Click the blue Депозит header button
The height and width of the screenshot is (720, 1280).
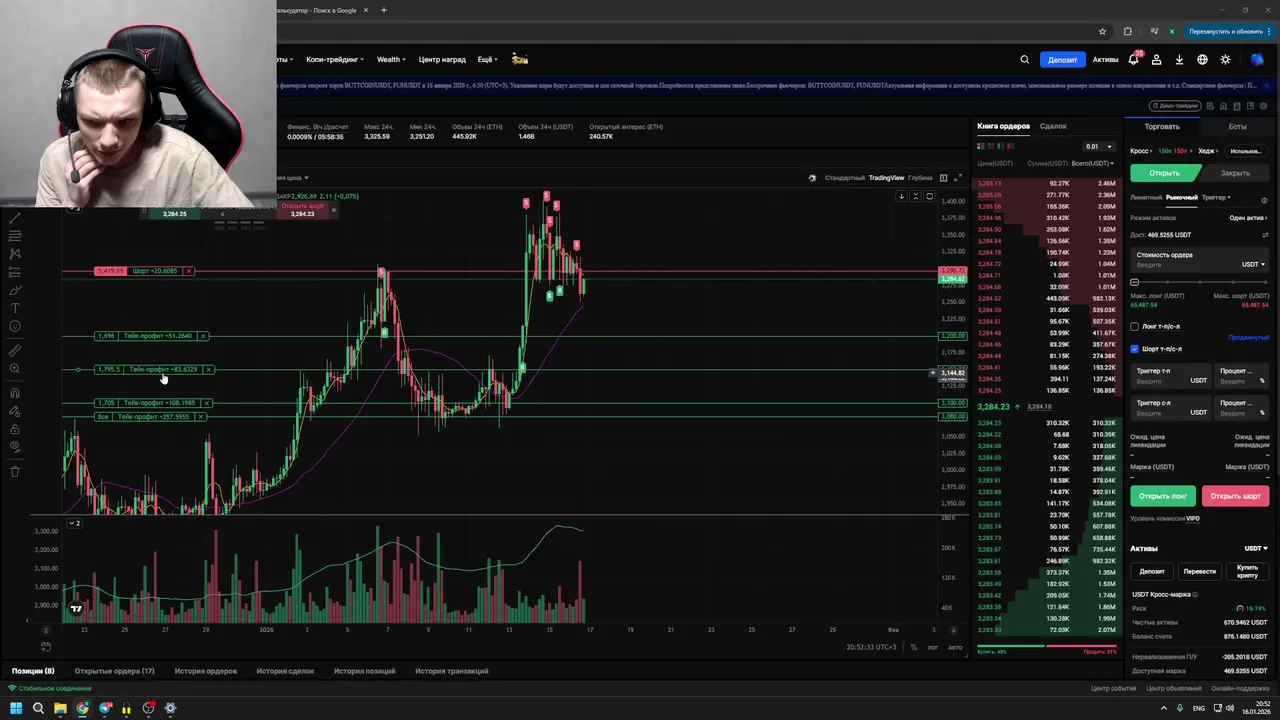(1062, 60)
